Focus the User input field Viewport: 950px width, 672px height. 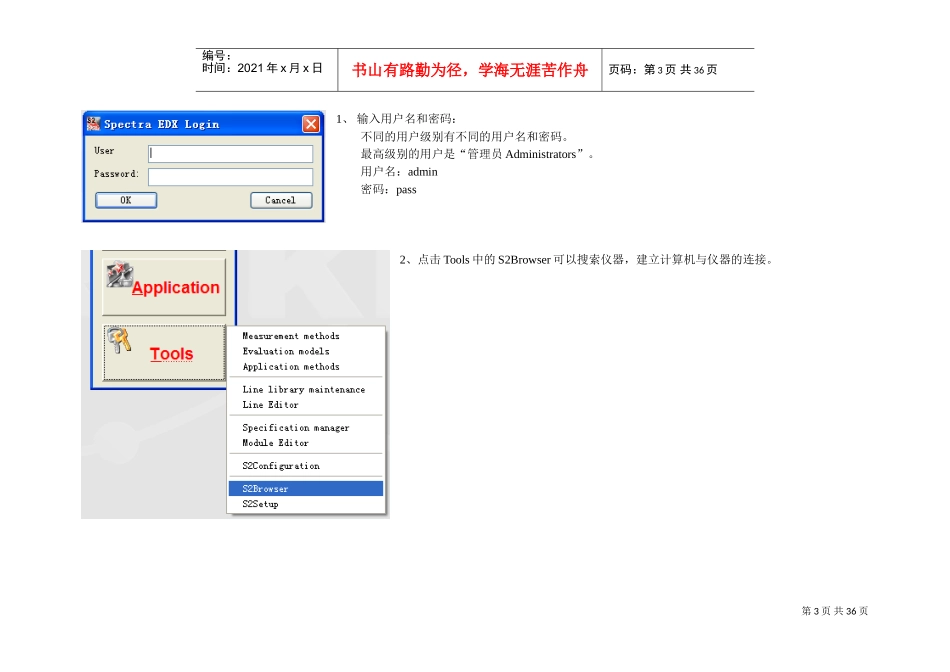(230, 153)
